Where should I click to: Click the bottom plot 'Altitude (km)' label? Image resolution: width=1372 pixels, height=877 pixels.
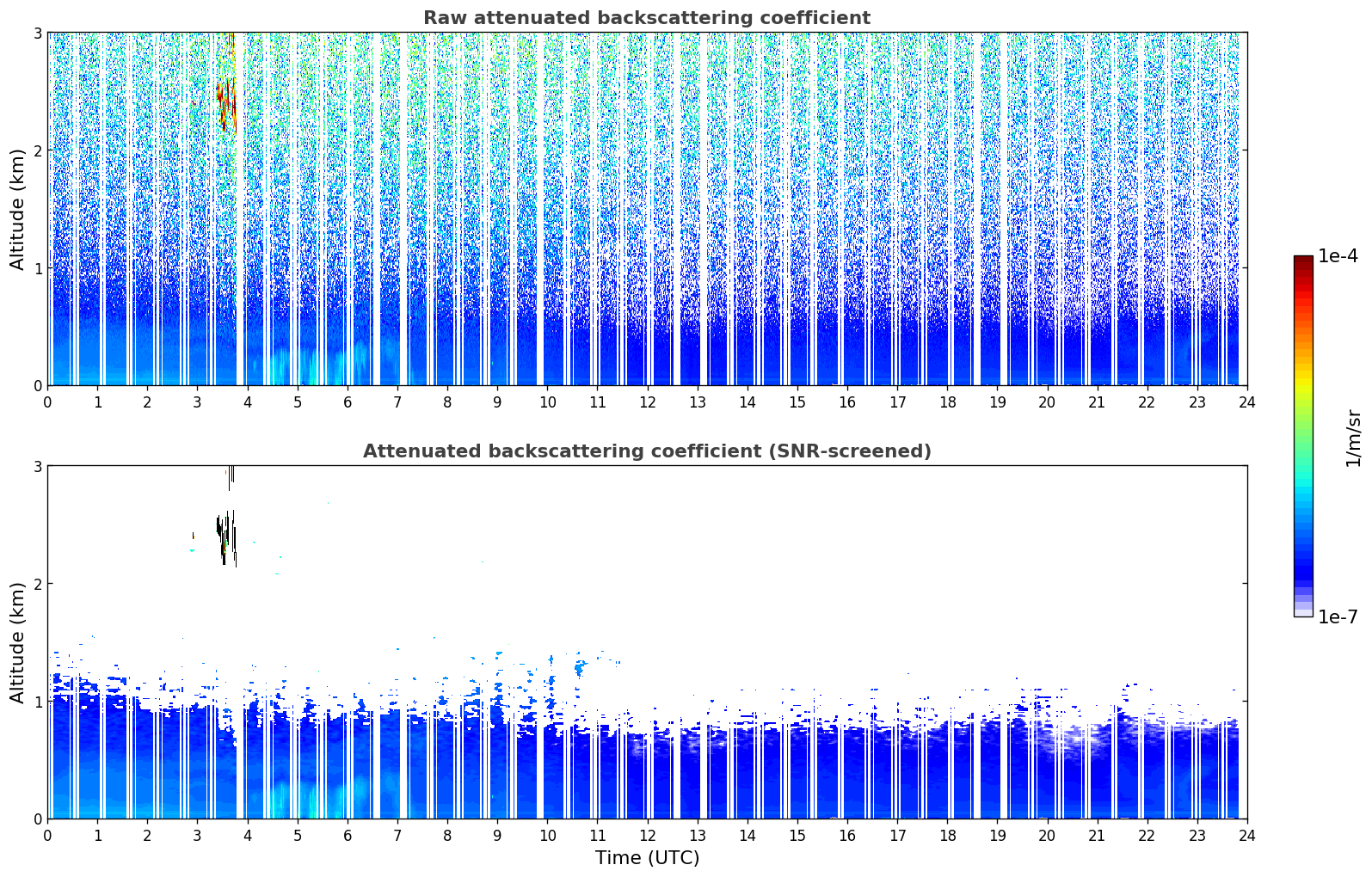click(18, 642)
